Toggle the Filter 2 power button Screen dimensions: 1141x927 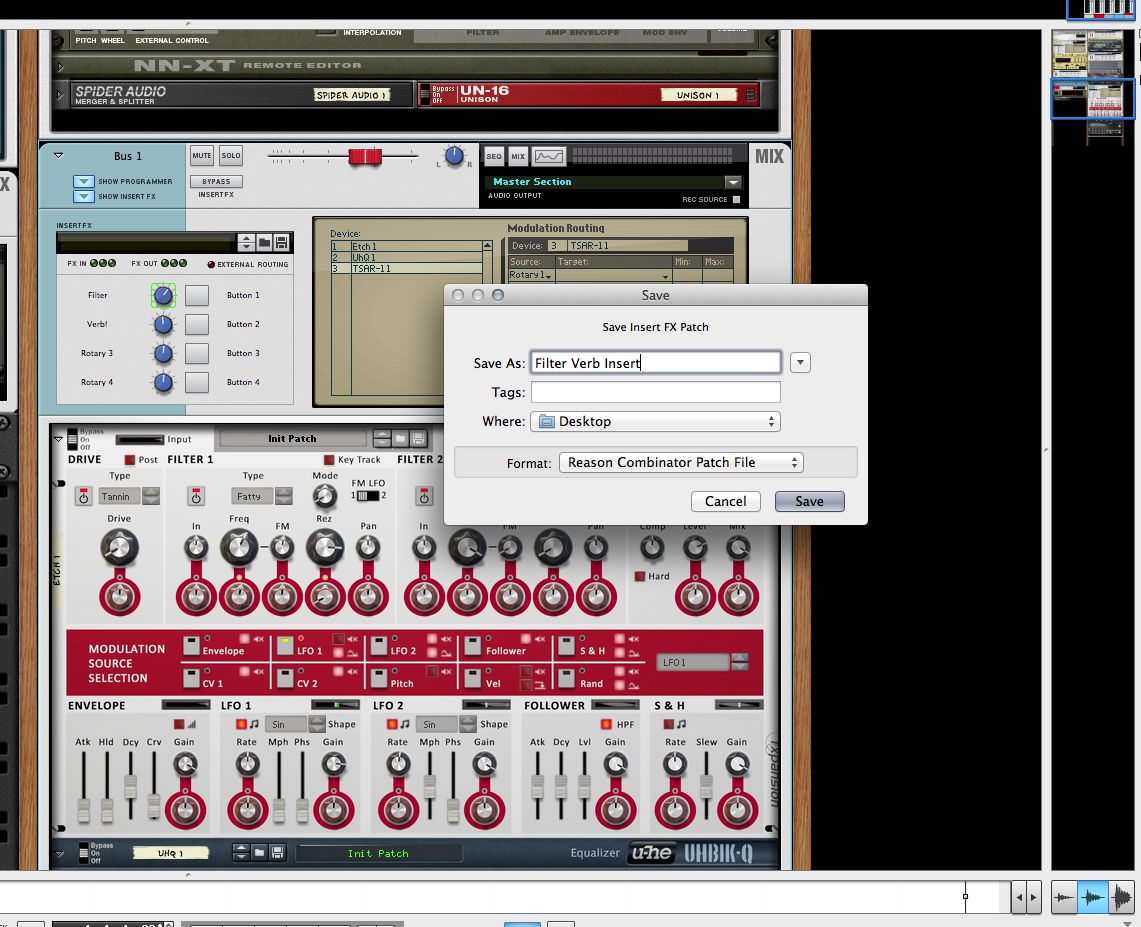(424, 496)
